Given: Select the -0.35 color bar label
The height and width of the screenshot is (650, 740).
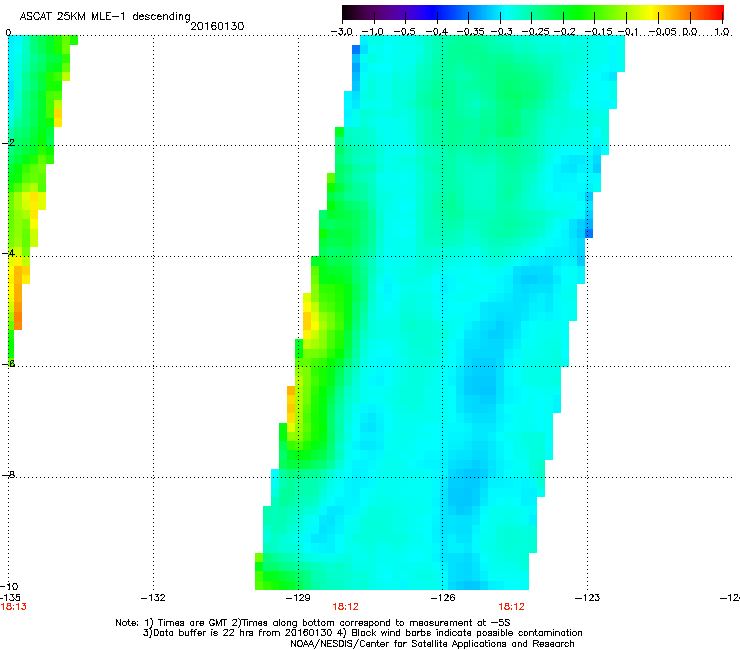Looking at the screenshot, I should pyautogui.click(x=470, y=32).
